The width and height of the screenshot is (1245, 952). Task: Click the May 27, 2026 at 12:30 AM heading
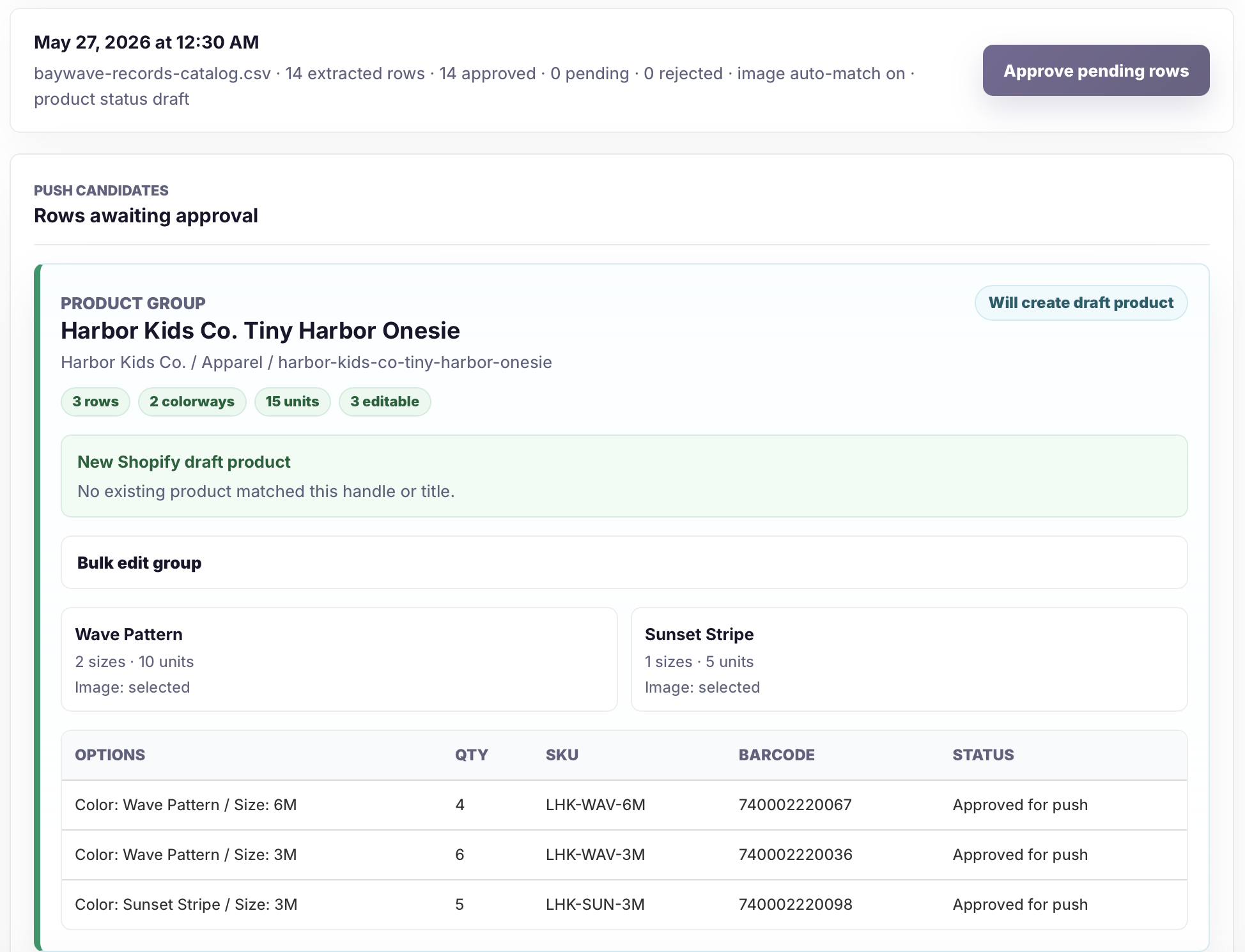pyautogui.click(x=146, y=42)
